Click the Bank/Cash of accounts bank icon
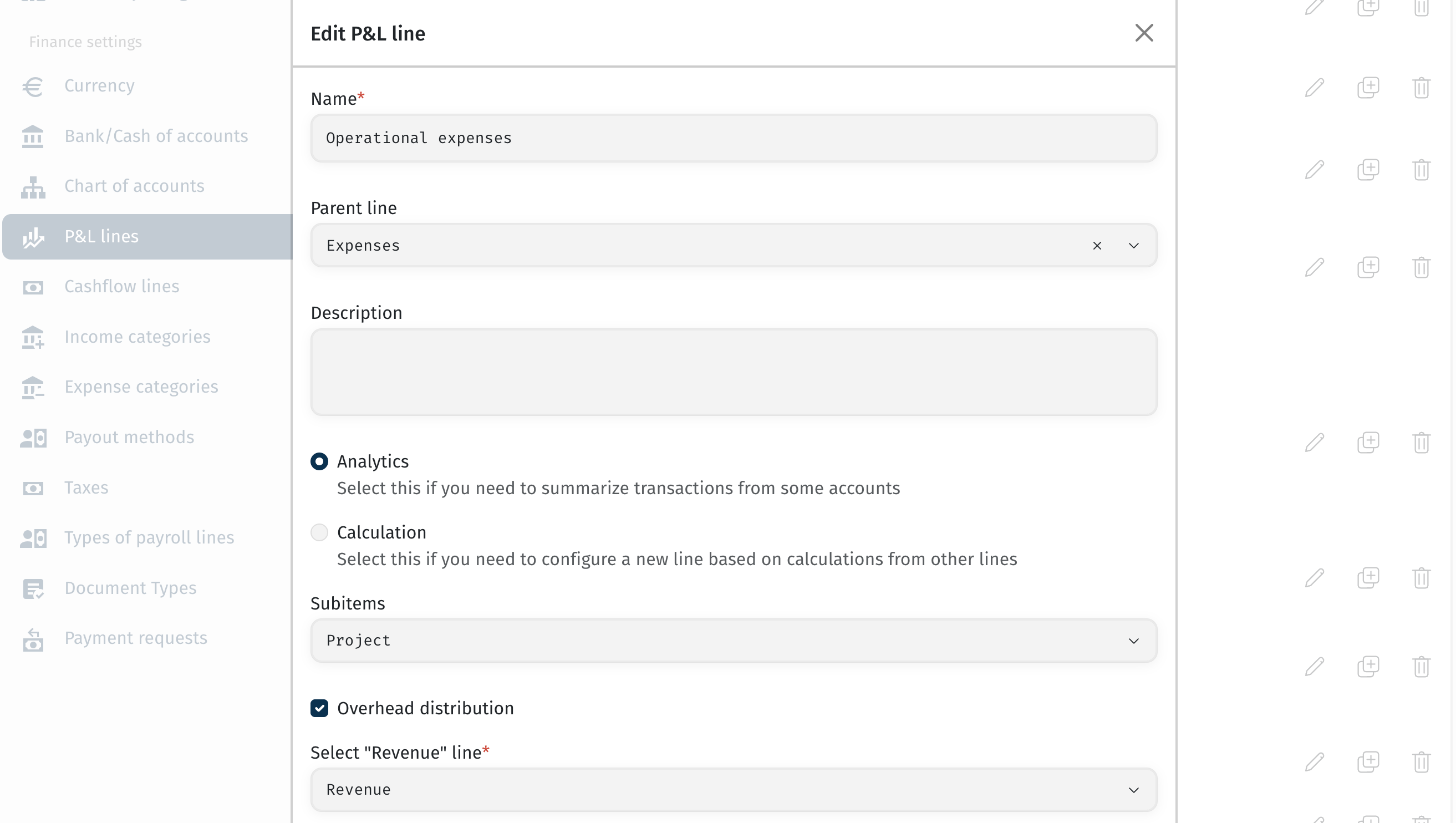Viewport: 1456px width, 823px height. [x=33, y=137]
